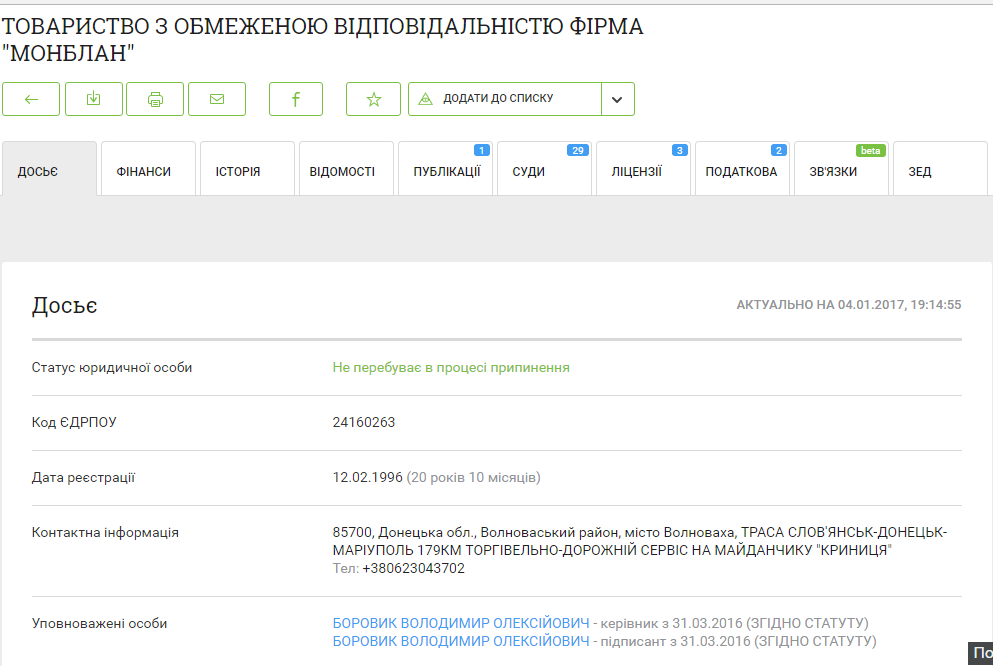This screenshot has height=666, width=993.
Task: Open Боровик Володимир керівник link
Action: click(x=461, y=623)
